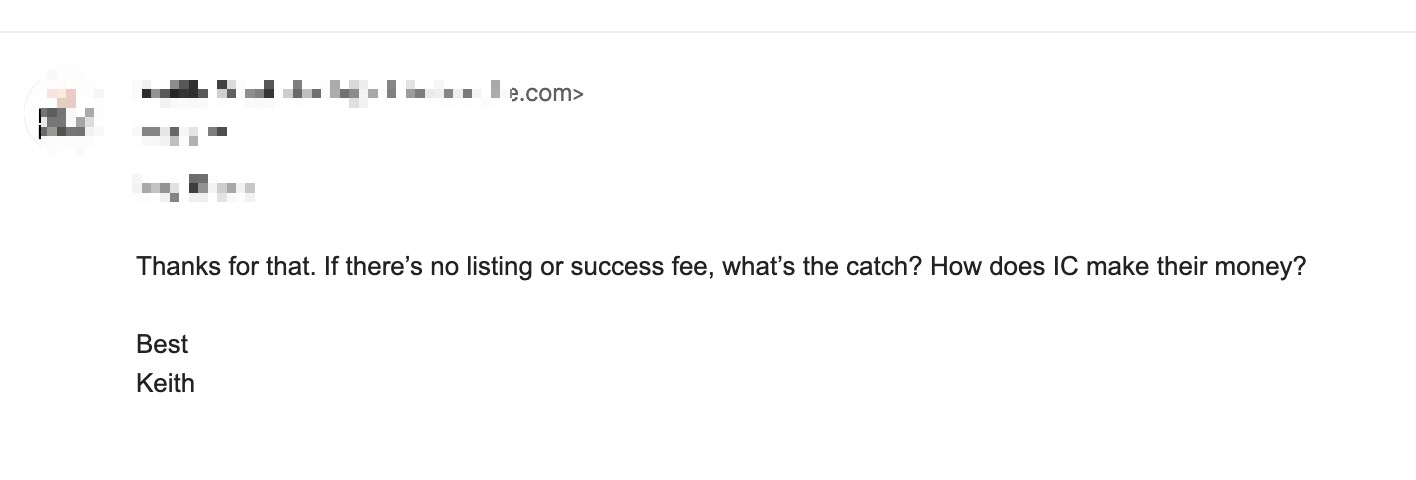Click the blurred line below the sender address
Viewport: 1416px width, 480px height.
point(181,131)
